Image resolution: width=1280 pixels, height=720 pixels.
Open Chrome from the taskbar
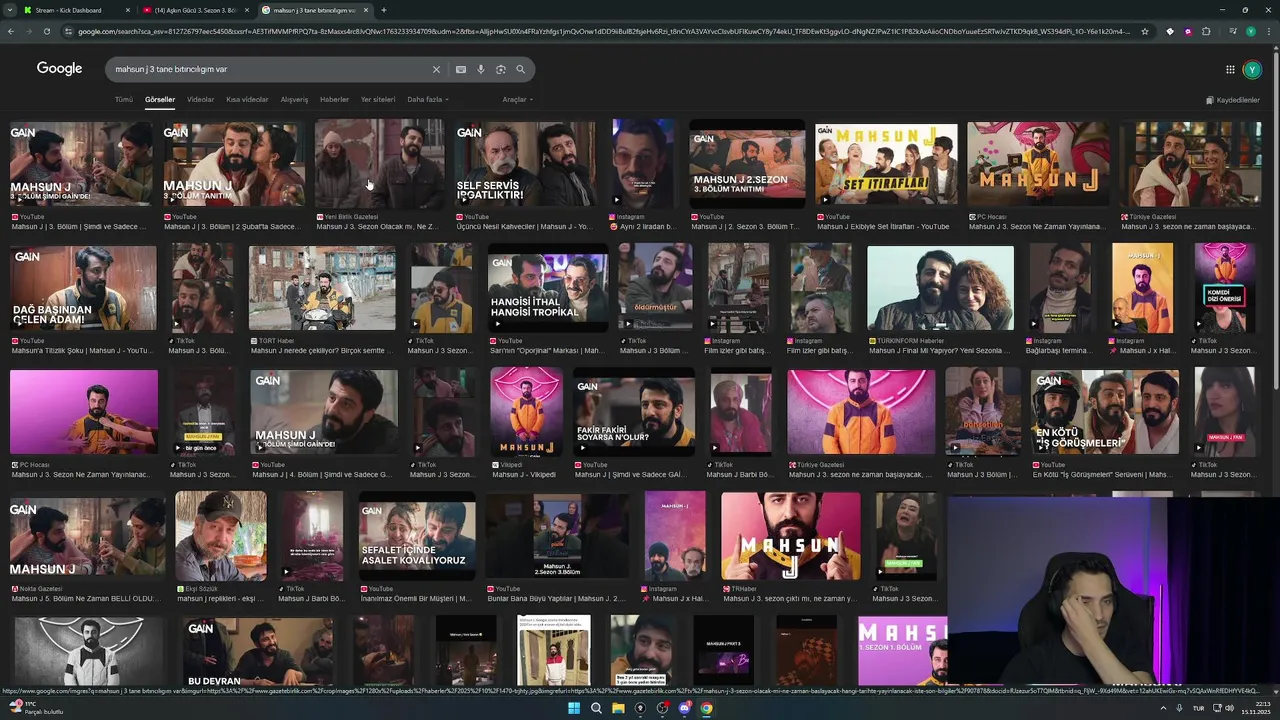(706, 708)
